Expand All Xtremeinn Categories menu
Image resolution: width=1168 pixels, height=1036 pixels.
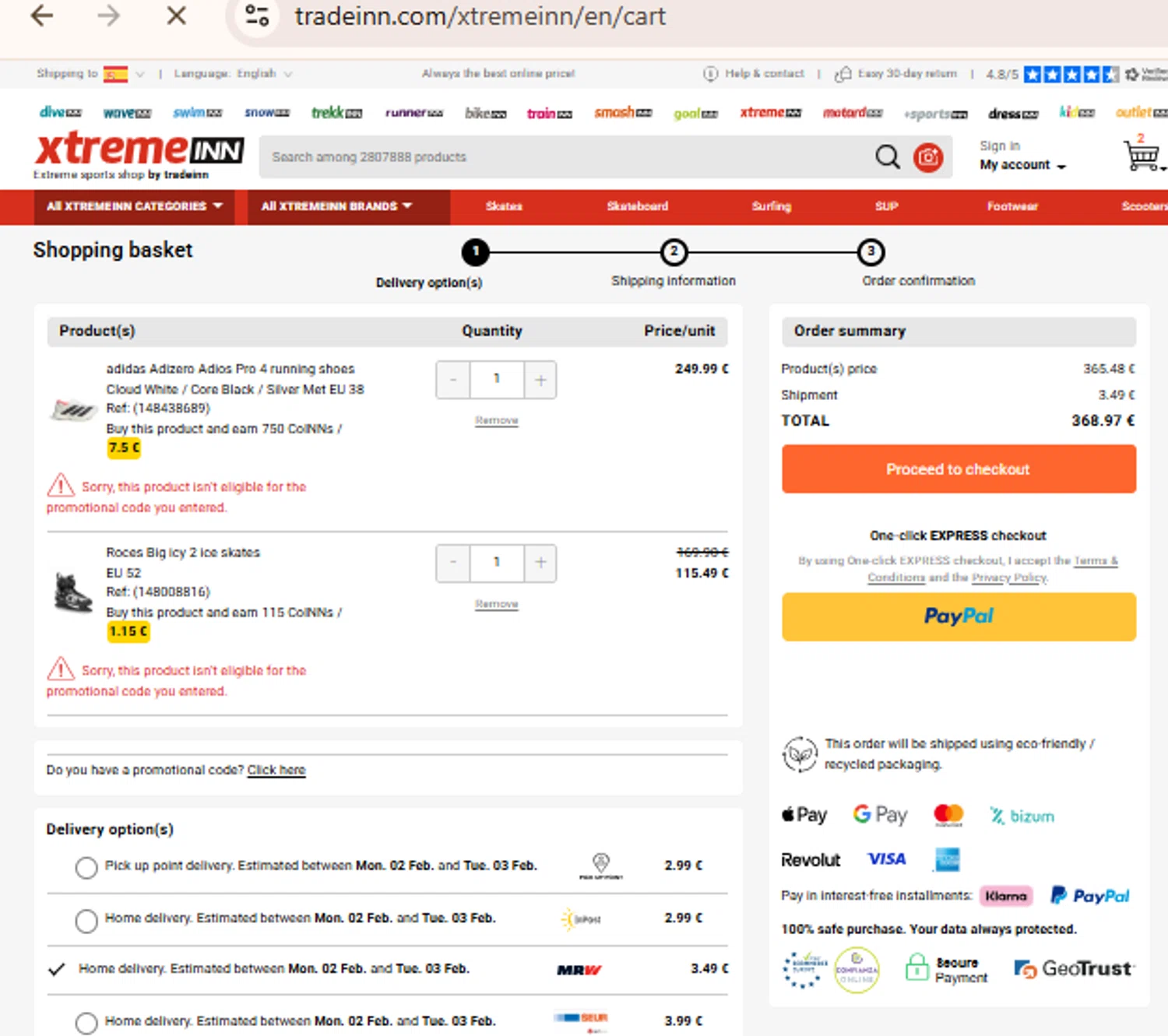point(135,206)
